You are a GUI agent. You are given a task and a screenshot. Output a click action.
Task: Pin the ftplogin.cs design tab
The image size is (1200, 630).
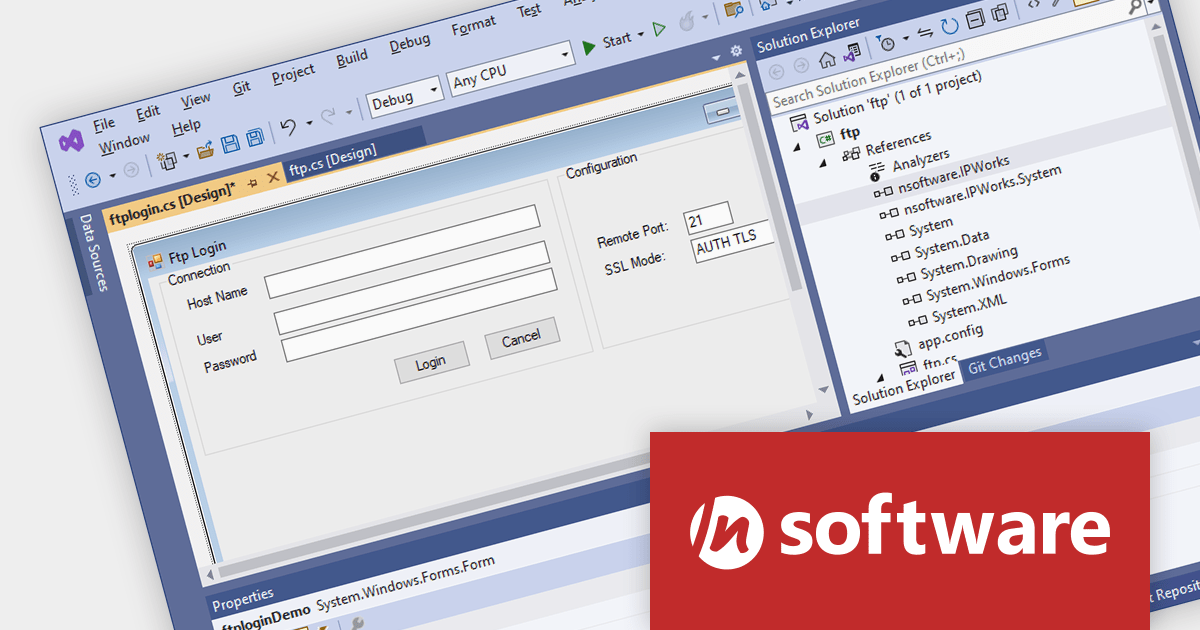point(252,182)
